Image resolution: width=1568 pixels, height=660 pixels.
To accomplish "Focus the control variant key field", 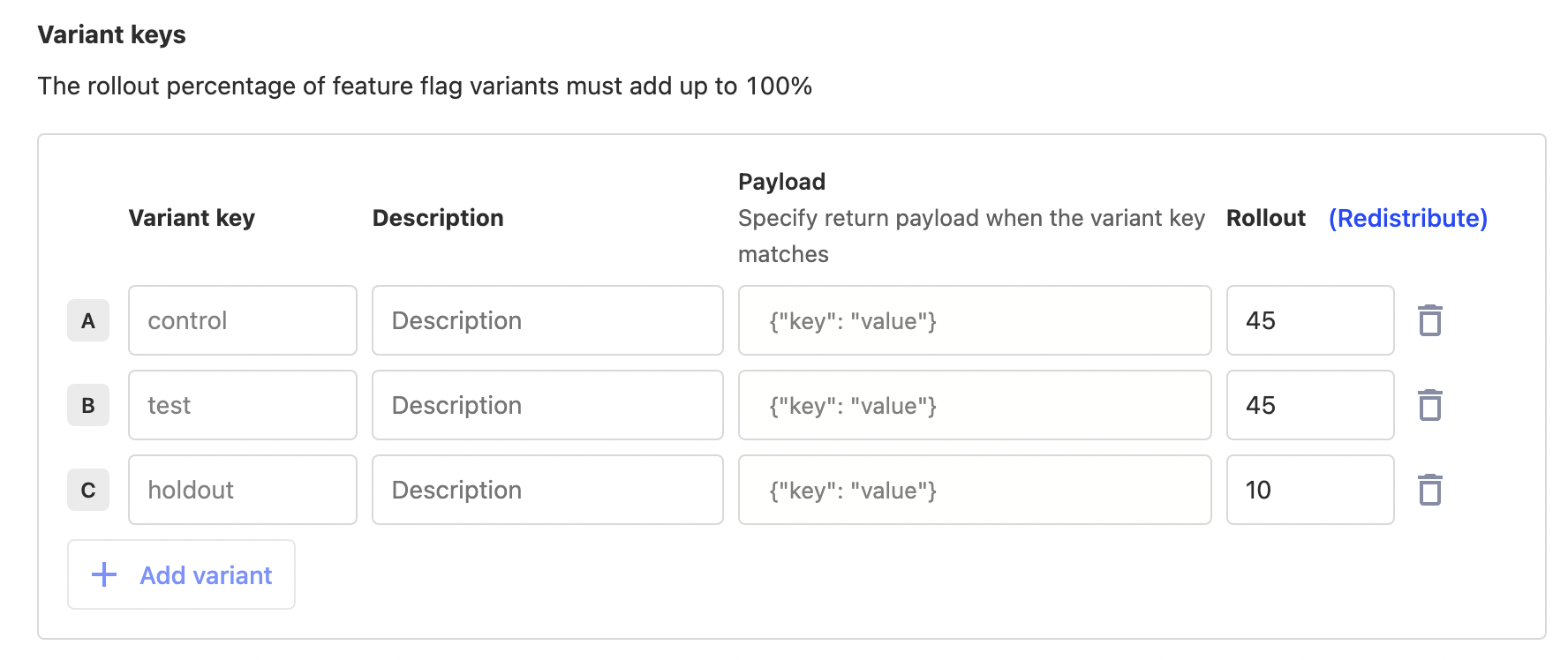I will [242, 320].
